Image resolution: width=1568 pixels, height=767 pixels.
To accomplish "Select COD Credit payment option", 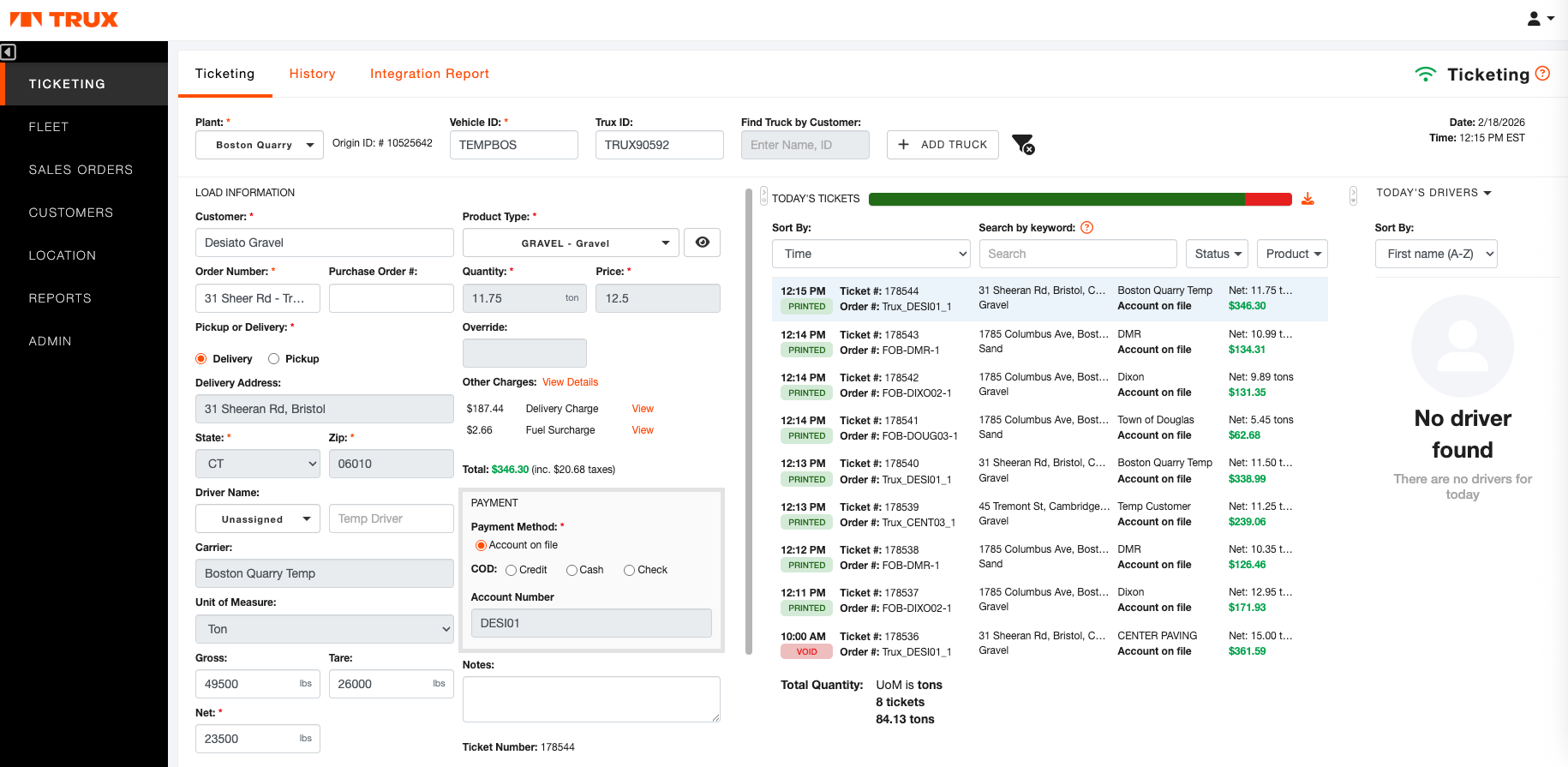I will coord(512,571).
